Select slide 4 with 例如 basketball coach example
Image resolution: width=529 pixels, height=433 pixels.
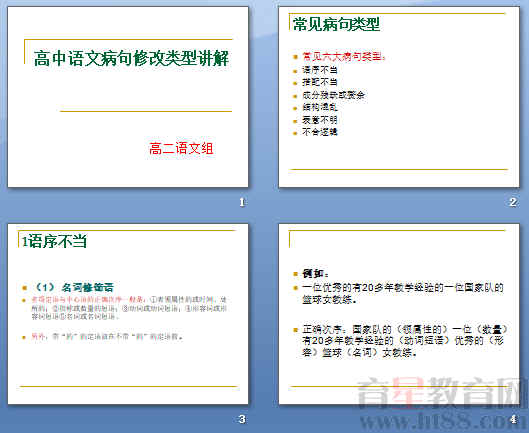pos(399,314)
